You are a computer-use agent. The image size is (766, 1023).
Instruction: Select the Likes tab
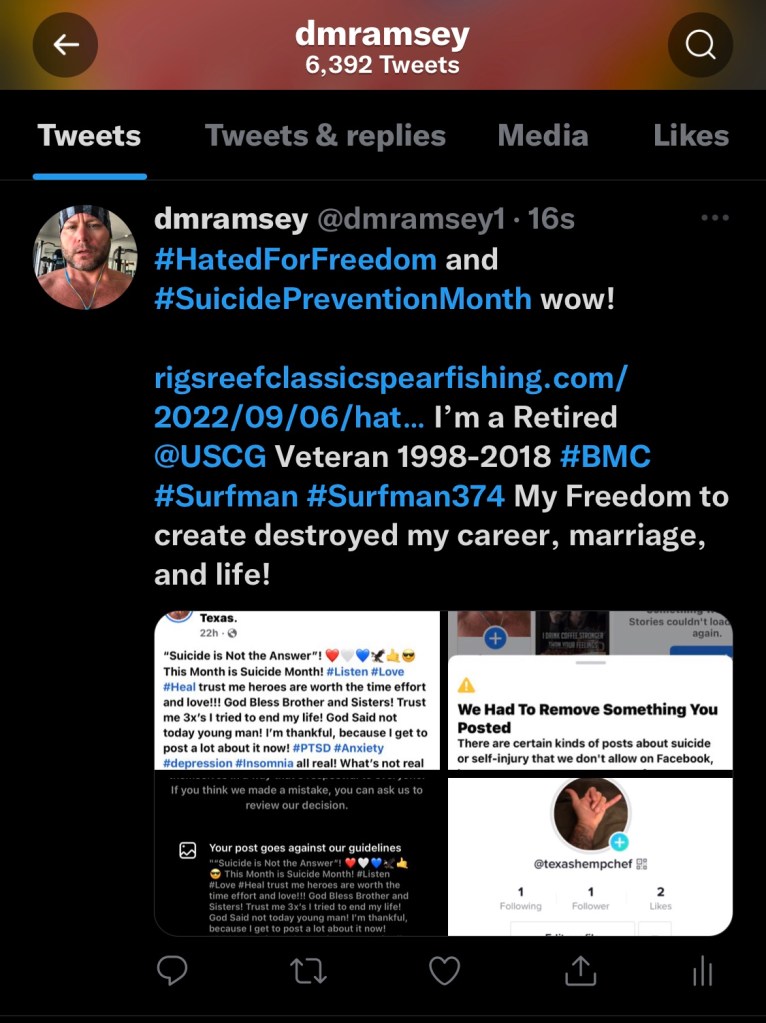click(x=691, y=136)
